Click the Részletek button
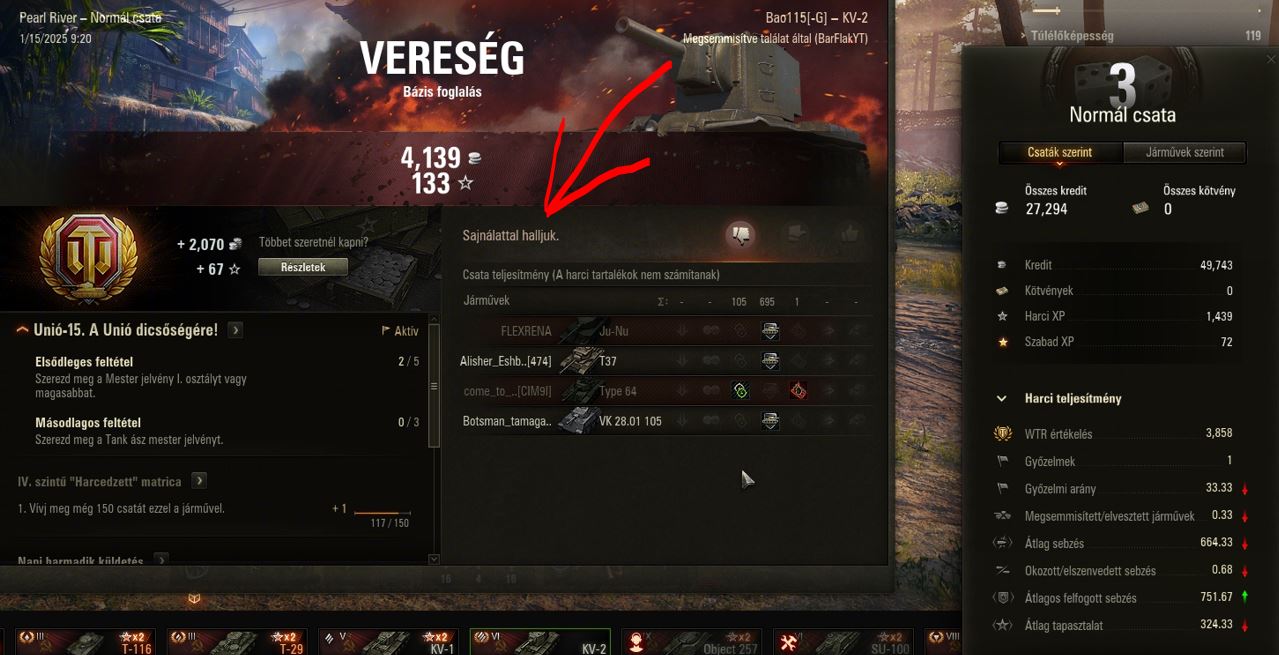Image resolution: width=1279 pixels, height=655 pixels. (304, 267)
